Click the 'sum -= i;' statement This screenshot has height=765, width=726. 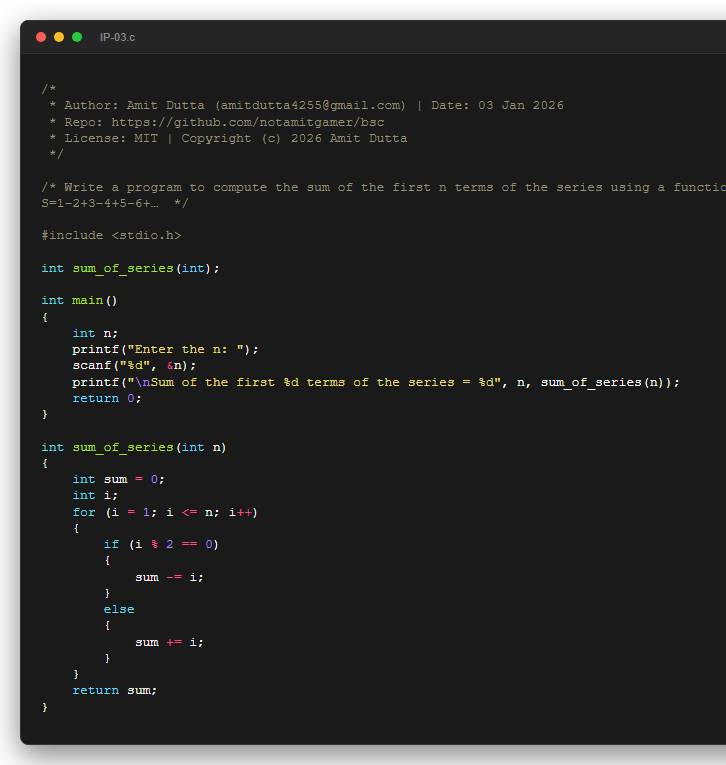169,577
